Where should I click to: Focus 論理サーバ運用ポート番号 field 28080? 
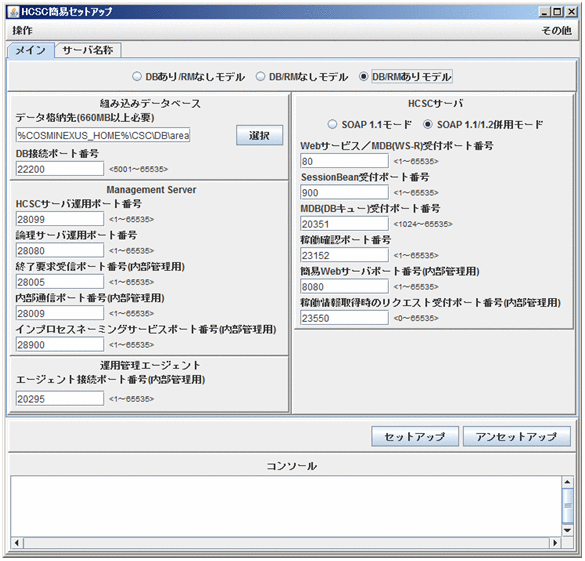pyautogui.click(x=60, y=250)
